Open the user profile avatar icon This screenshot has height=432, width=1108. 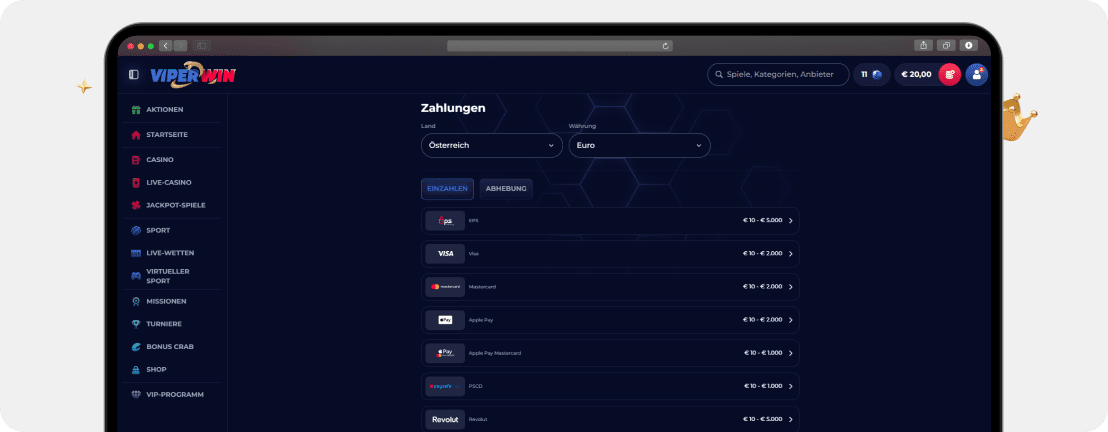976,74
